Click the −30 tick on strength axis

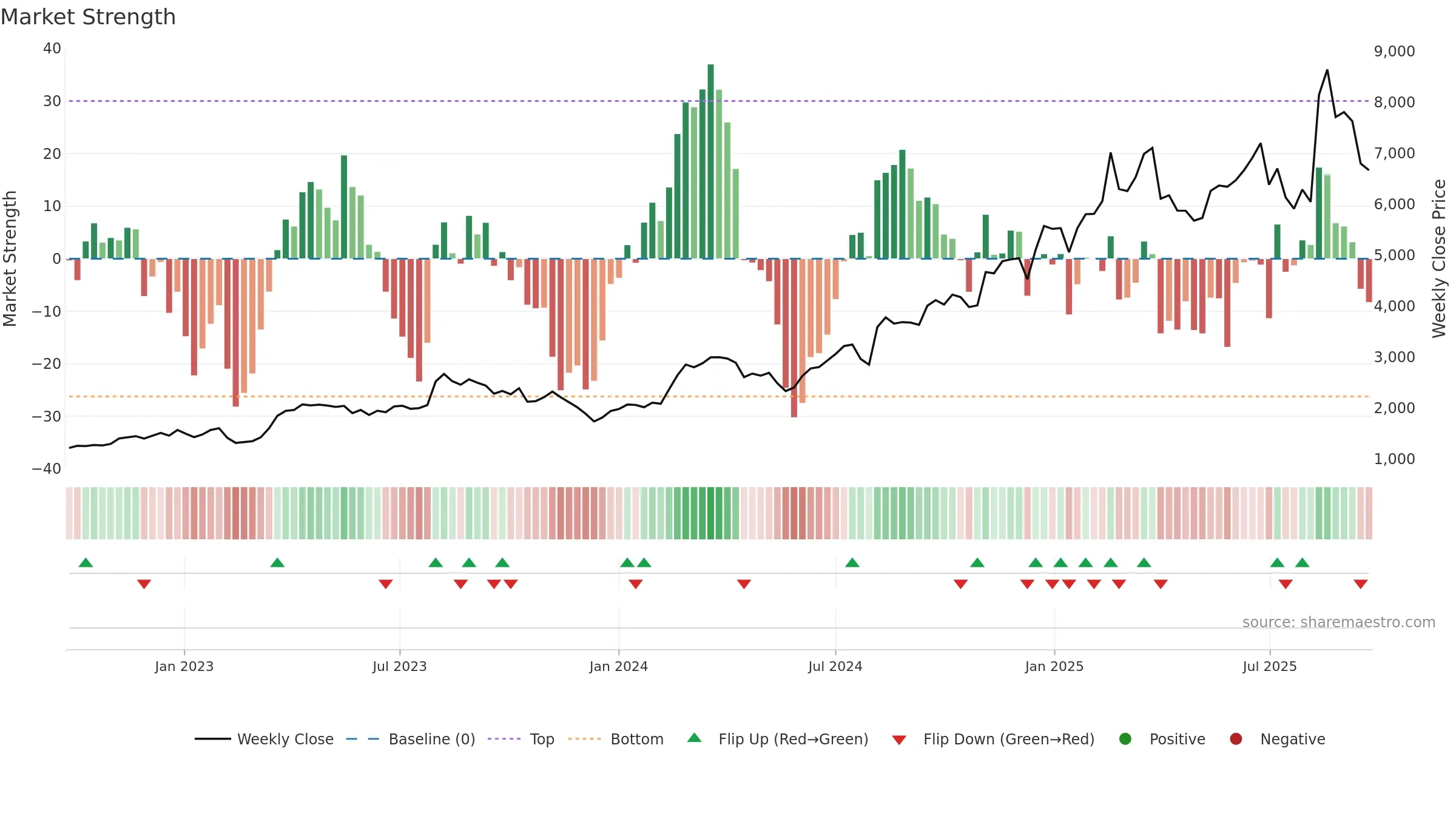pyautogui.click(x=47, y=416)
